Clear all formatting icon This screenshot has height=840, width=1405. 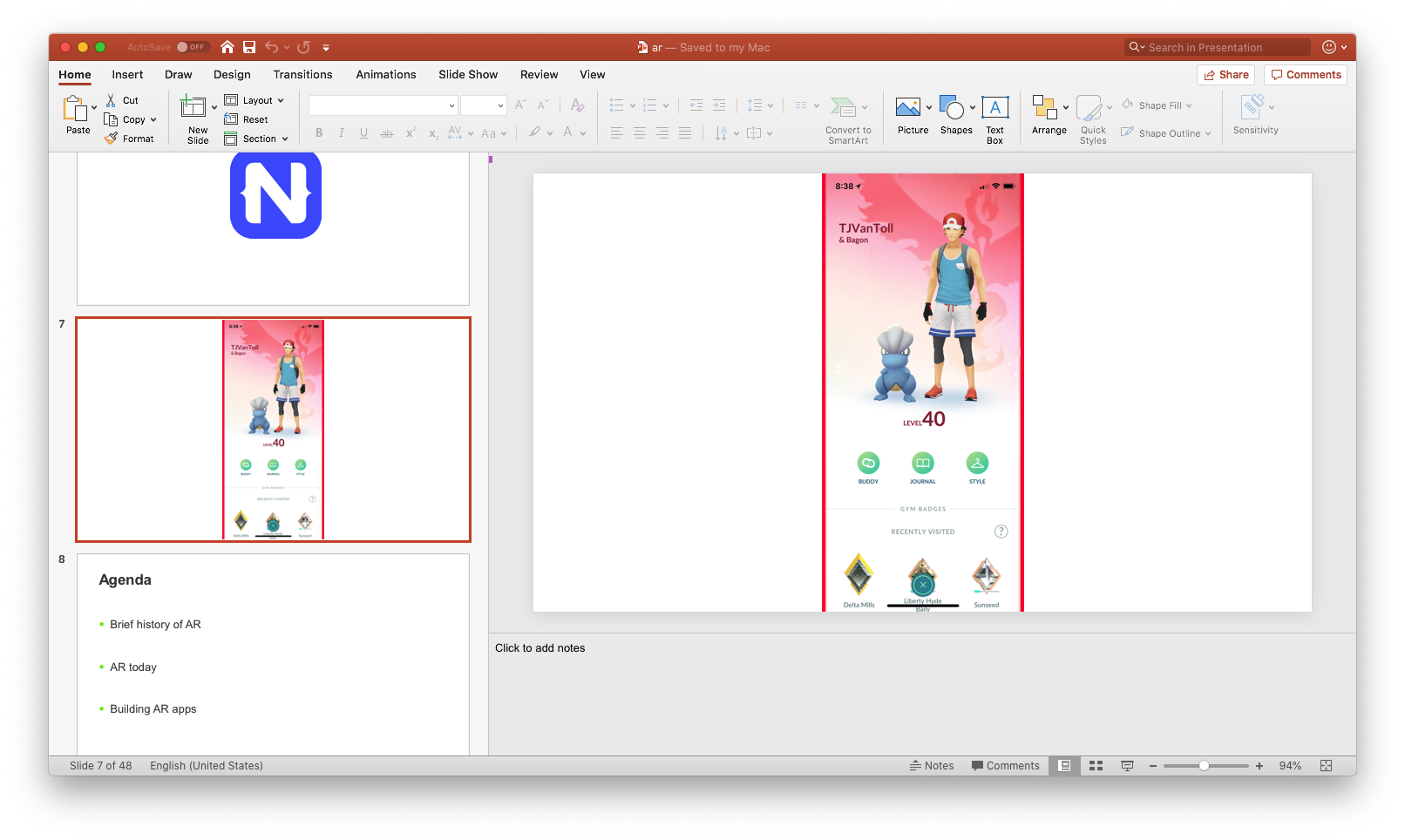(x=577, y=105)
